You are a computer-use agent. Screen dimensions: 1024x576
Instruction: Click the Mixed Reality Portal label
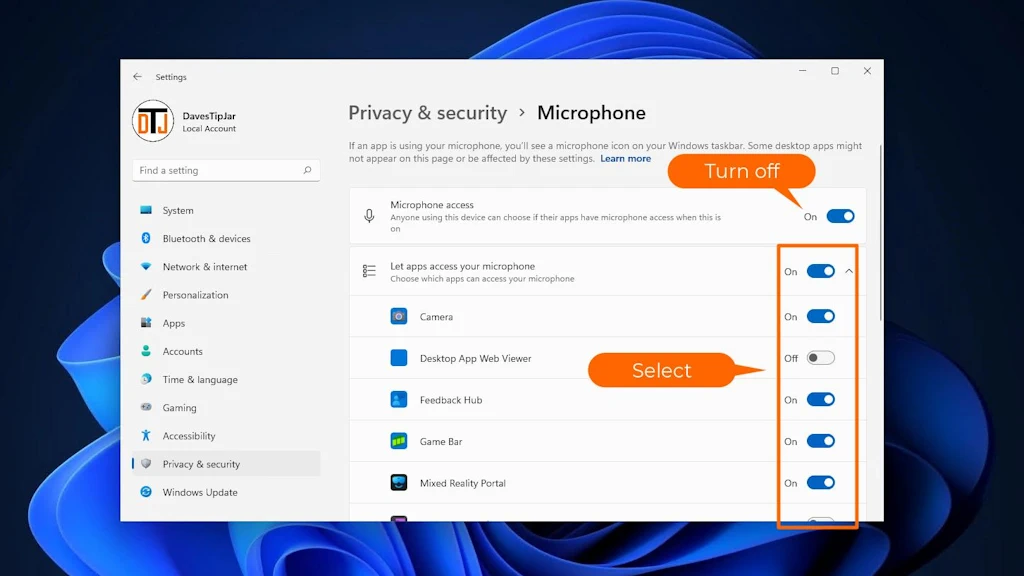point(462,483)
